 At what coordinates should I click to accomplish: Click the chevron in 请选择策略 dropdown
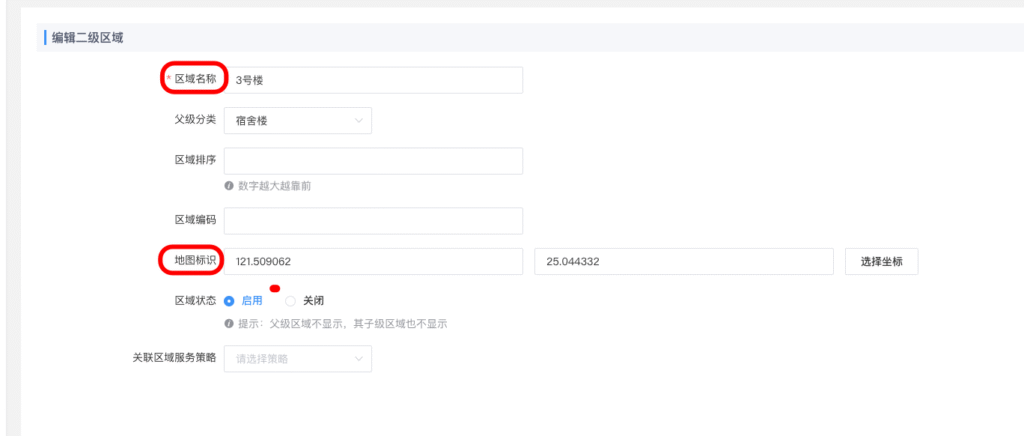click(x=358, y=359)
